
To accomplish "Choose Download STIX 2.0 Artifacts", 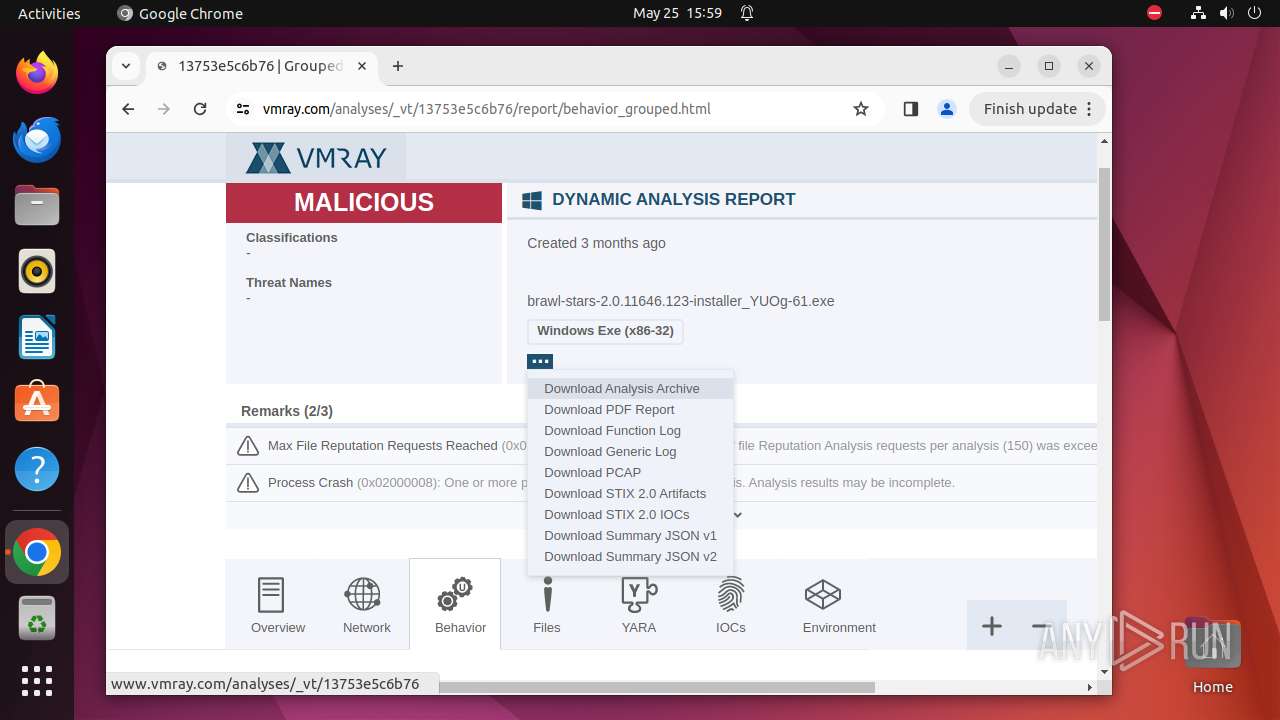I will 631,493.
